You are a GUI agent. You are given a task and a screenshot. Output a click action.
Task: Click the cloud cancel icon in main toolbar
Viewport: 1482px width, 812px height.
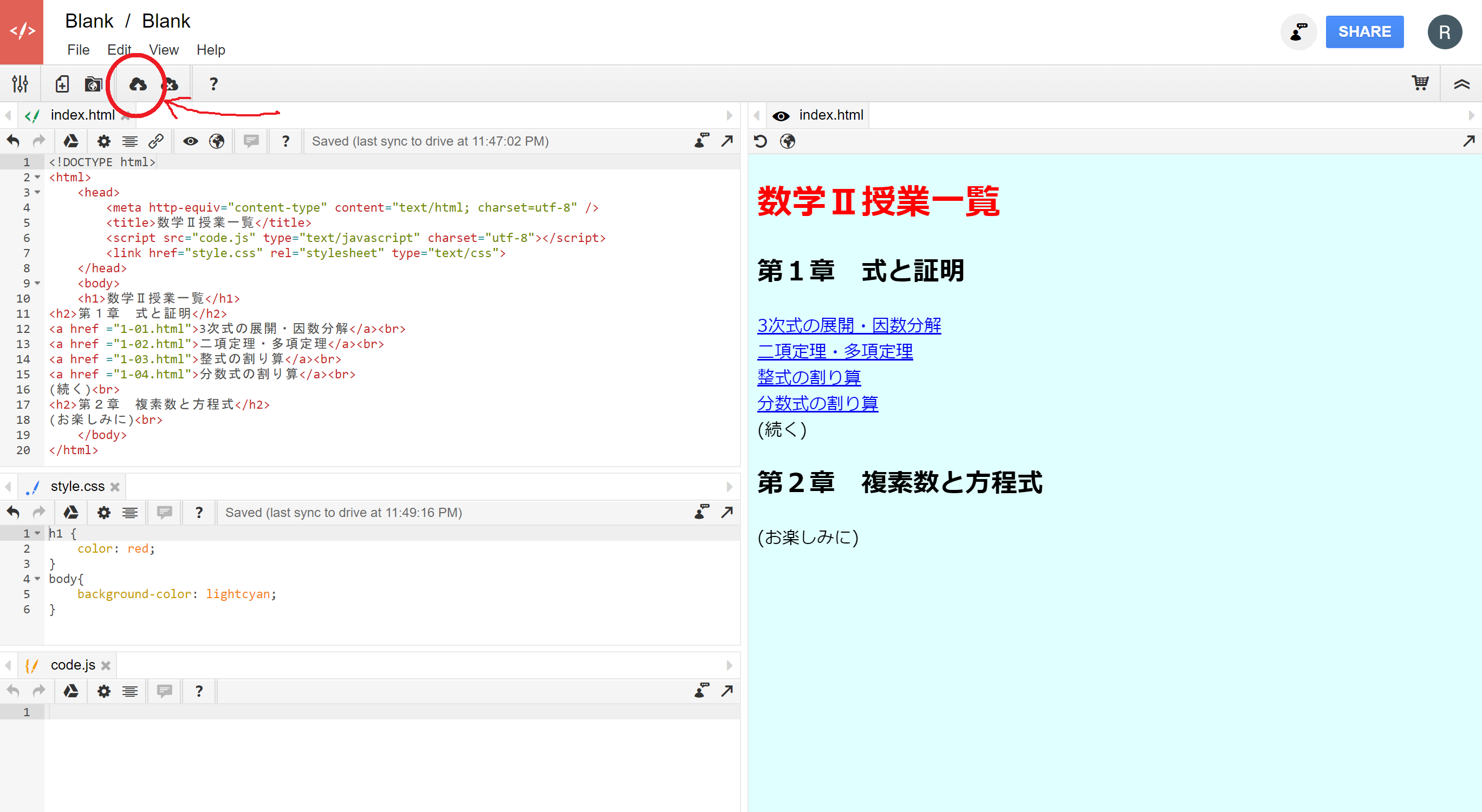170,84
